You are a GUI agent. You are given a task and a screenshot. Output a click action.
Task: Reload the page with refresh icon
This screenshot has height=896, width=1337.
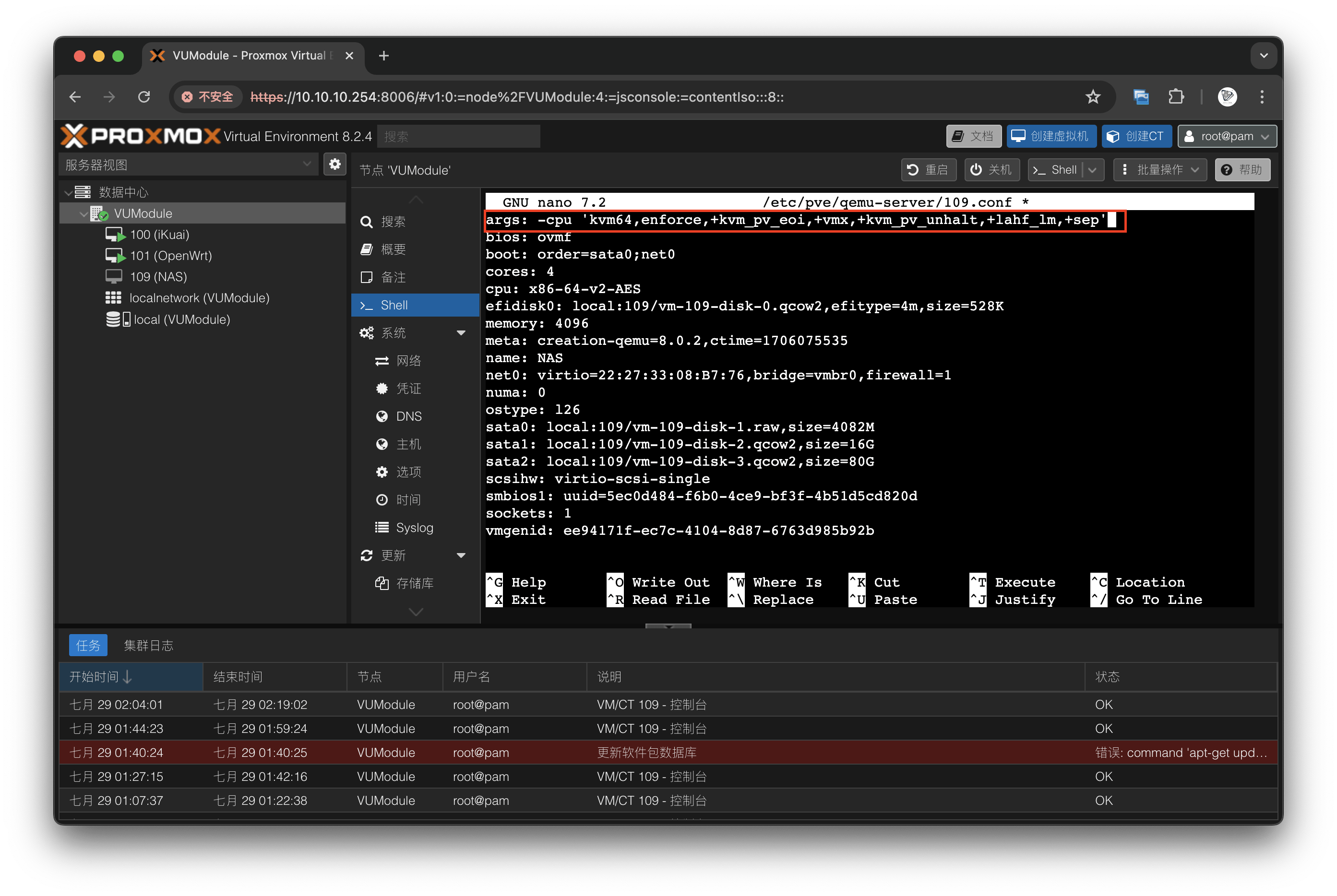(x=144, y=97)
